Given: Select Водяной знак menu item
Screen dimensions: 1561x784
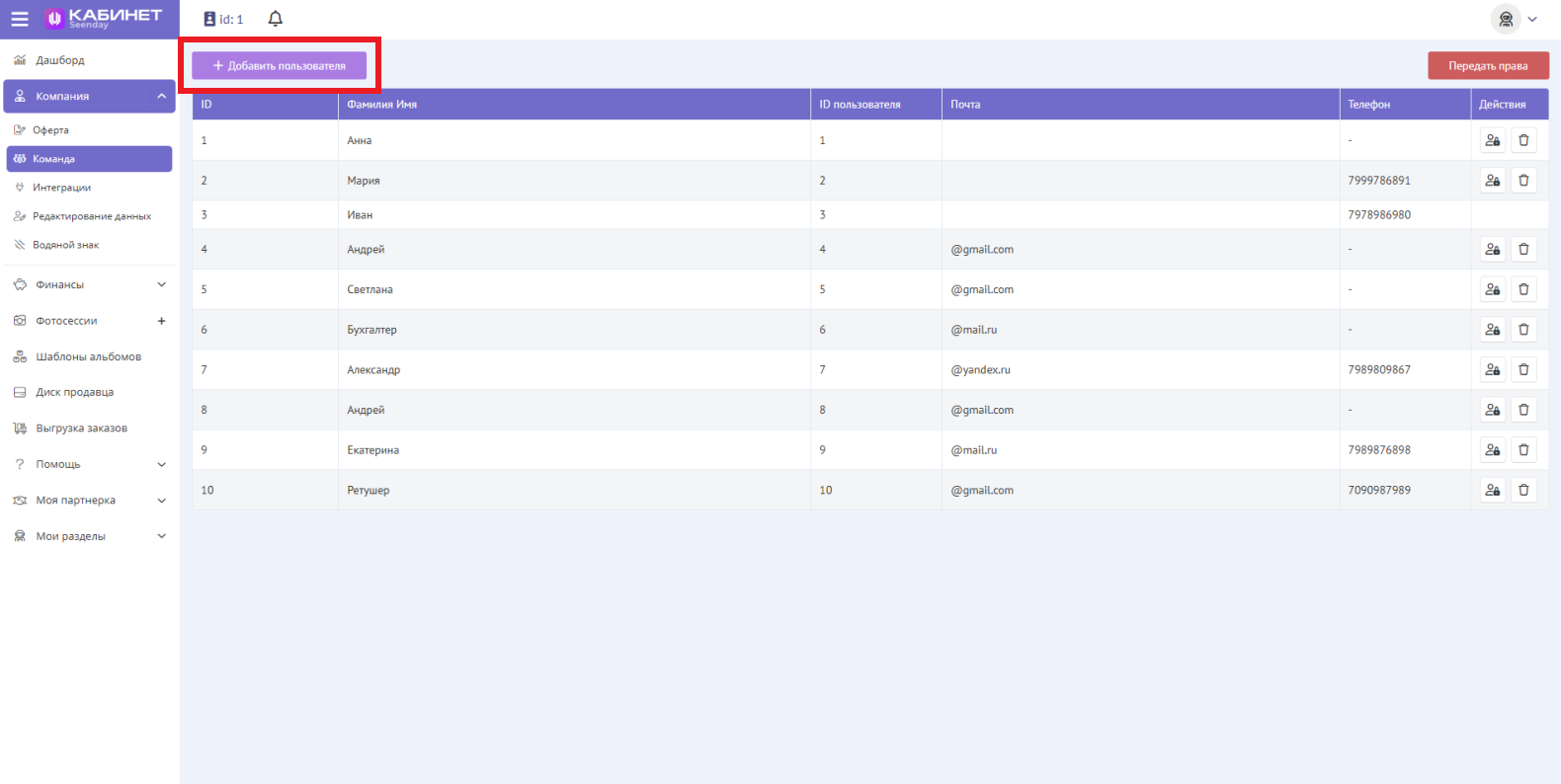Looking at the screenshot, I should coord(65,245).
